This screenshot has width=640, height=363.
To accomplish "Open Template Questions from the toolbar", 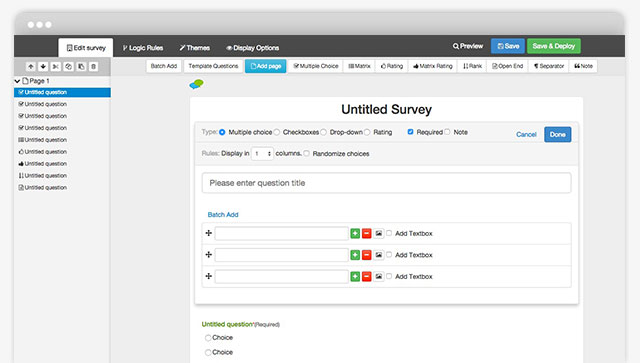I will click(x=213, y=66).
